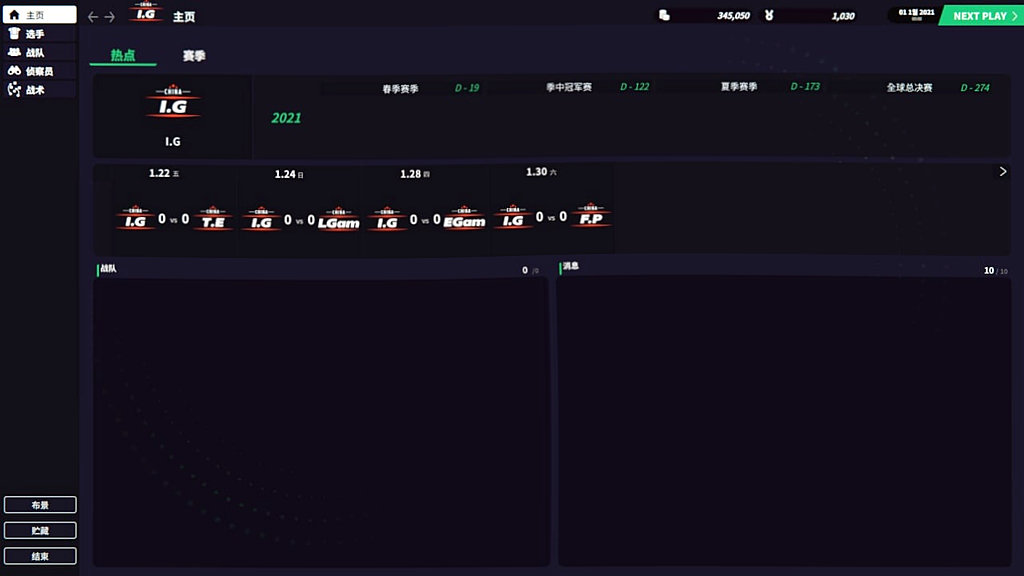1024x576 pixels.
Task: Click the 10 / 10 message counter
Action: (x=995, y=270)
